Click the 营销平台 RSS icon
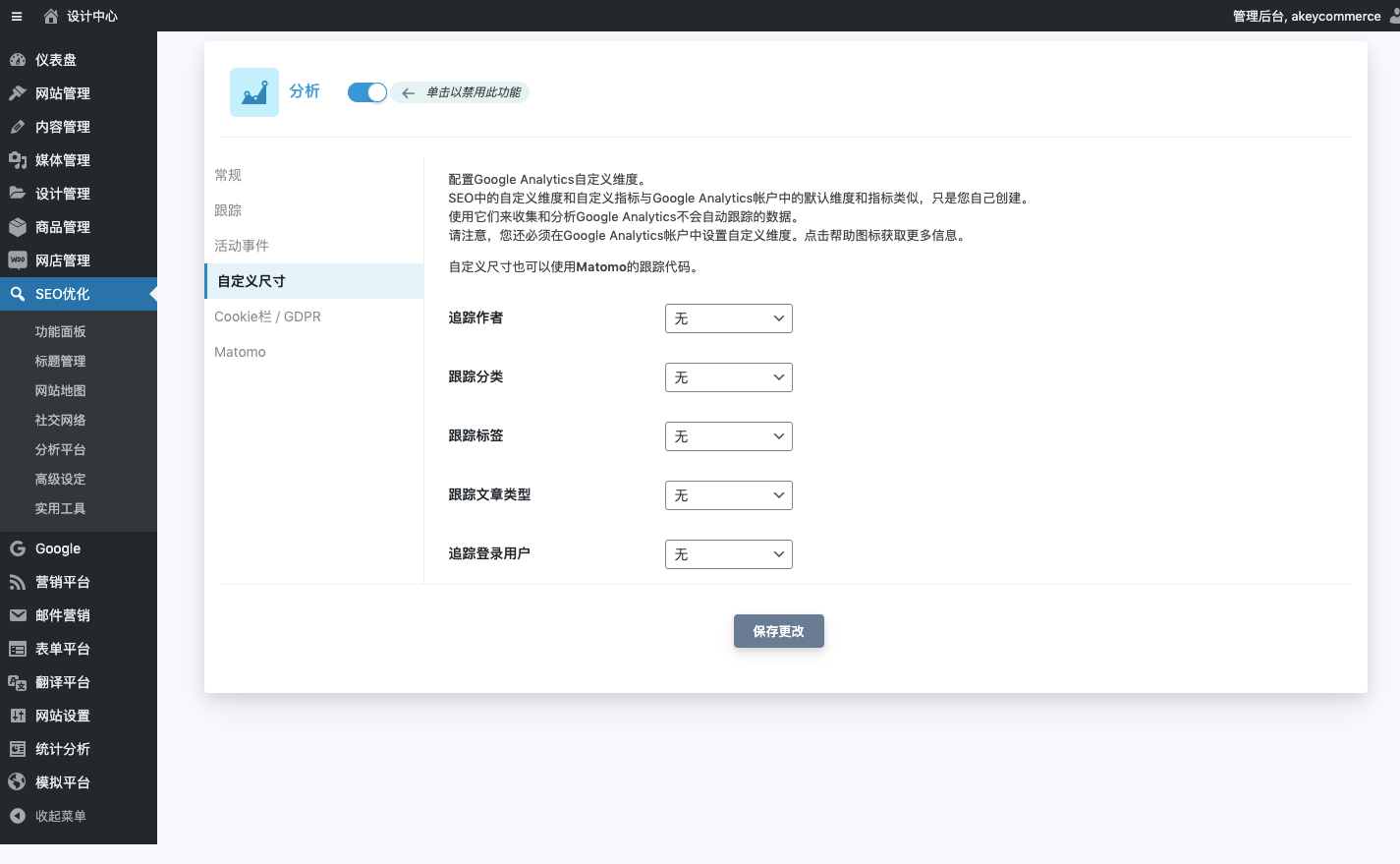The image size is (1400, 864). (18, 582)
